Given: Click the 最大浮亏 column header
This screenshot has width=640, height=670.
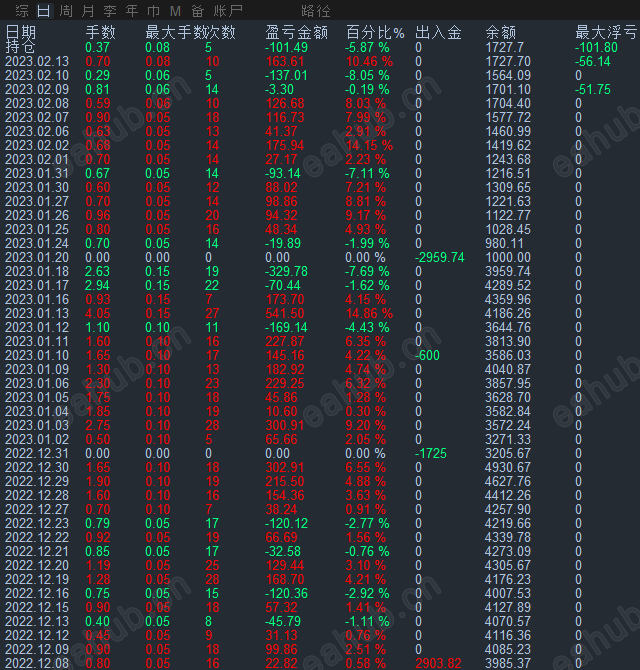Looking at the screenshot, I should tap(606, 32).
